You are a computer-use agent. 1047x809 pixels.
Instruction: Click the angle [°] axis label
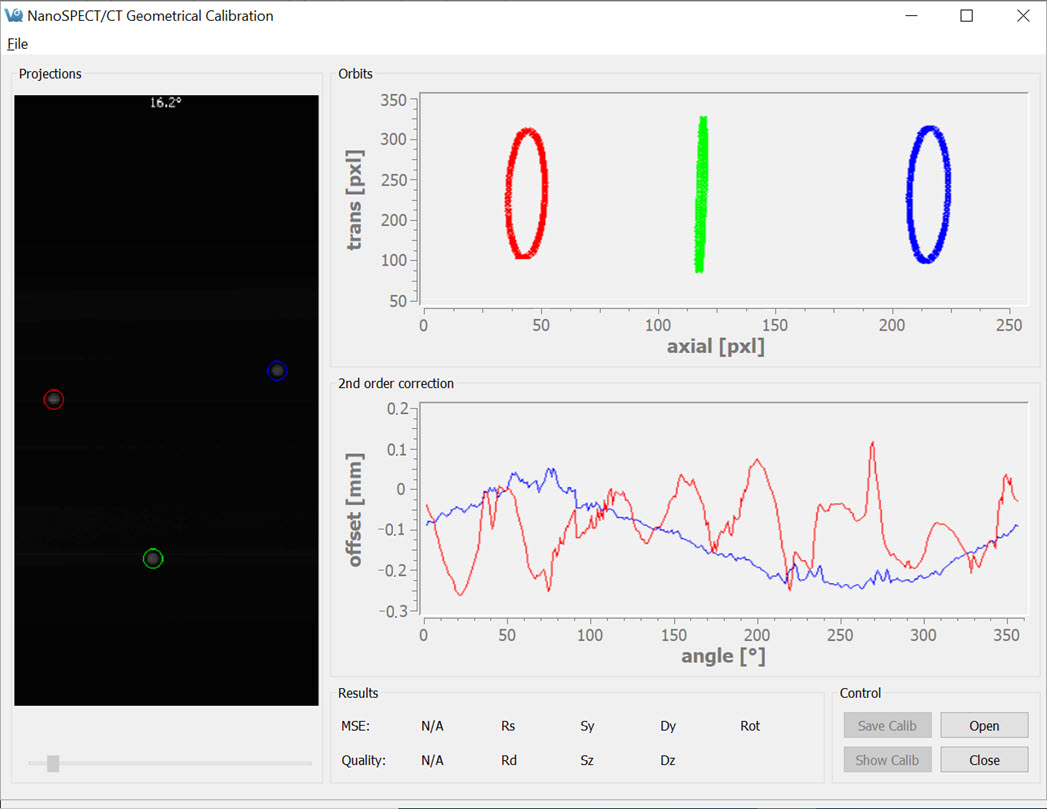(x=723, y=657)
